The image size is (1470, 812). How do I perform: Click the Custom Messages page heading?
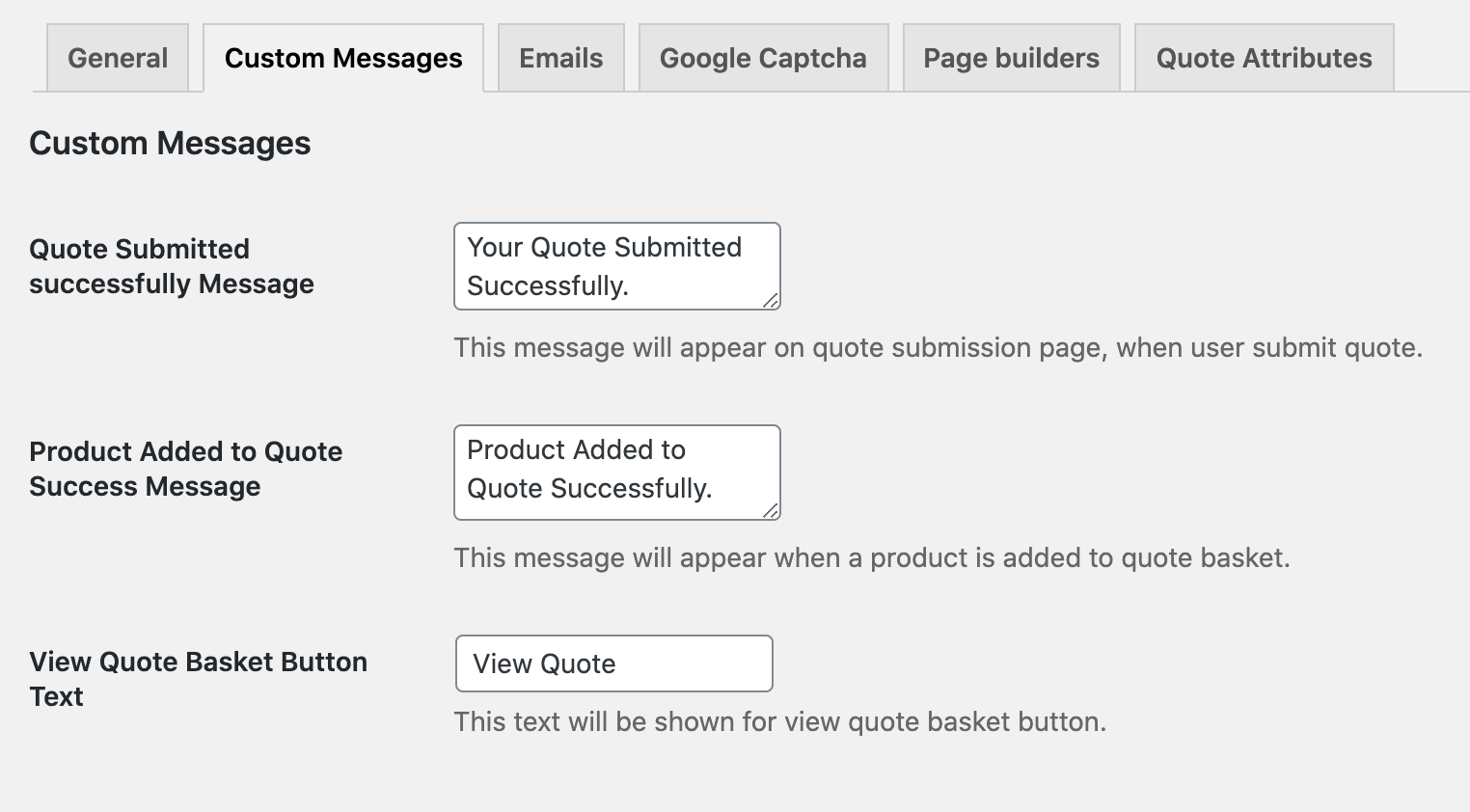(x=170, y=143)
